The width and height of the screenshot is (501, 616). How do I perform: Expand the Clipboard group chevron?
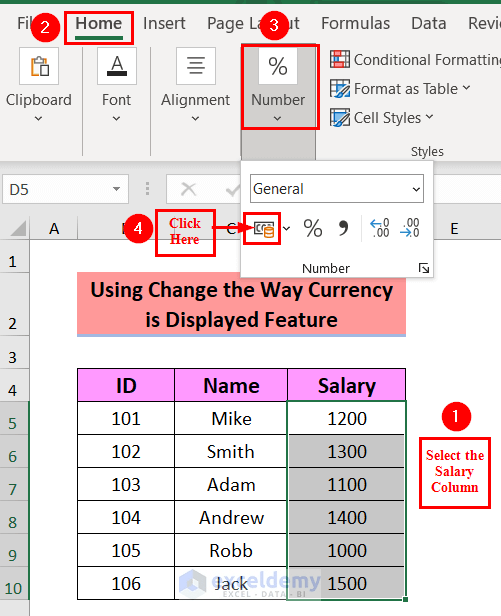pyautogui.click(x=39, y=118)
